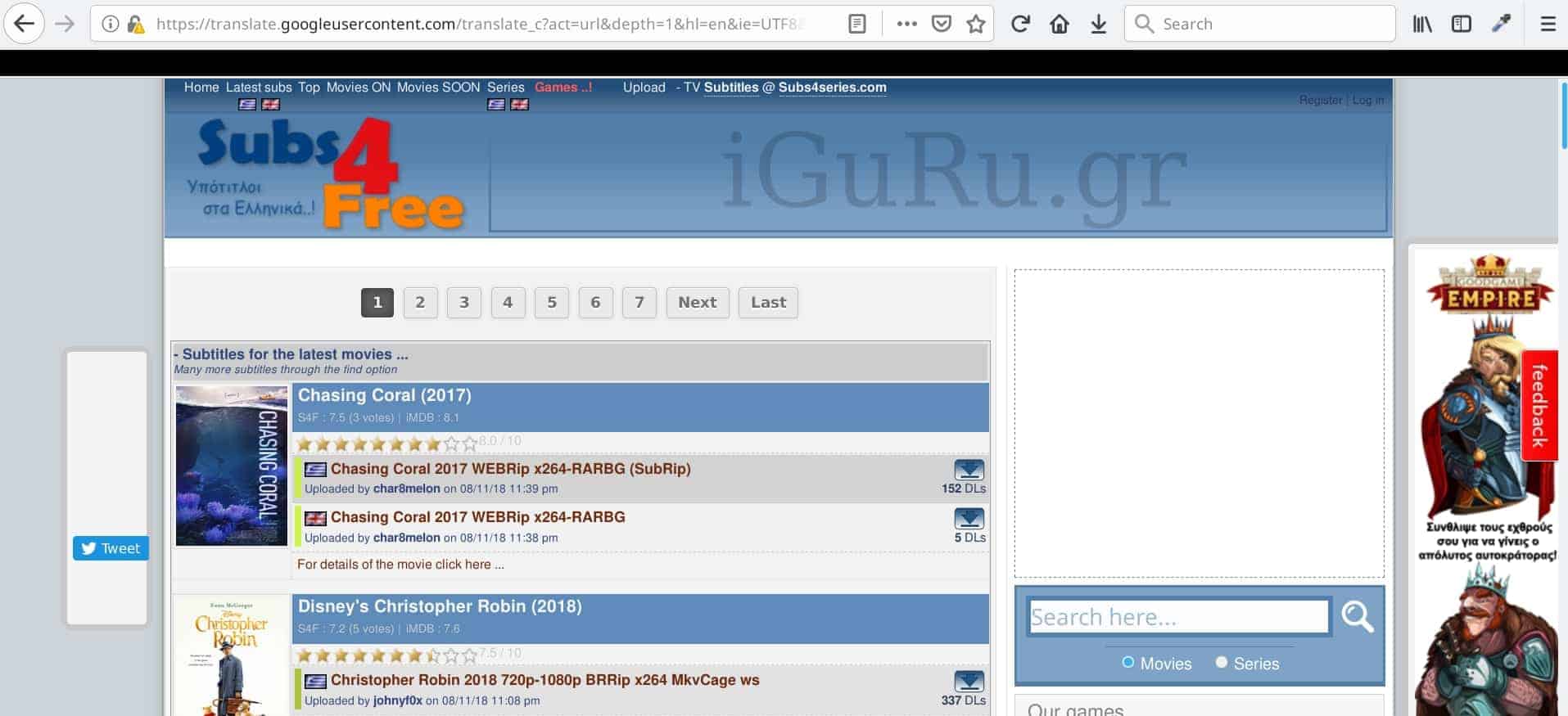Open the browser home page
This screenshot has width=1568, height=716.
coord(1060,25)
